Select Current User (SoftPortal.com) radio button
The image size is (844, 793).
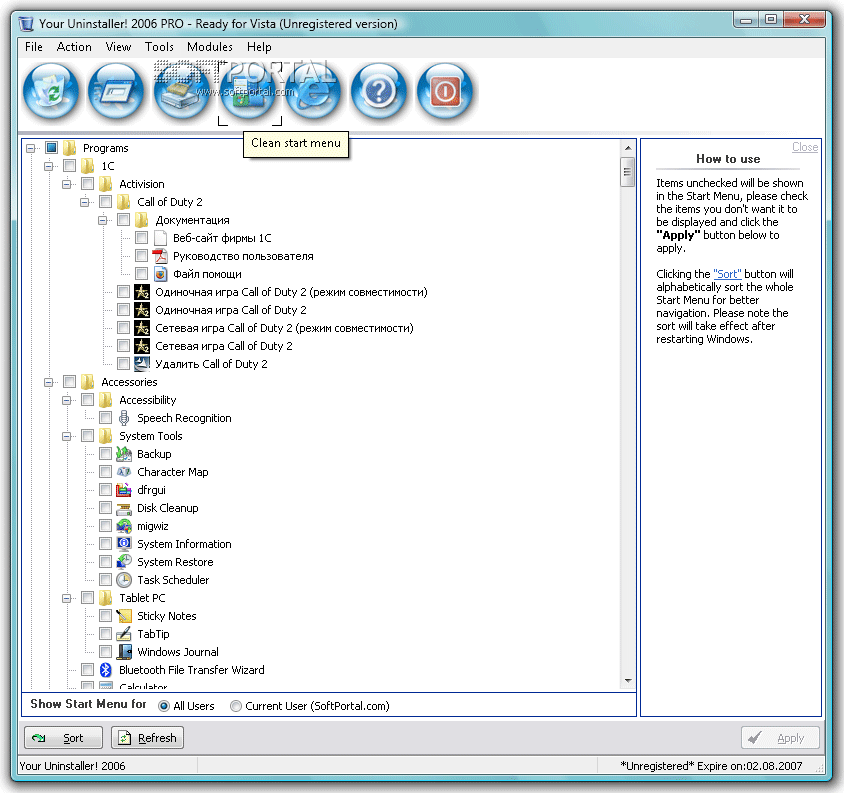point(236,706)
